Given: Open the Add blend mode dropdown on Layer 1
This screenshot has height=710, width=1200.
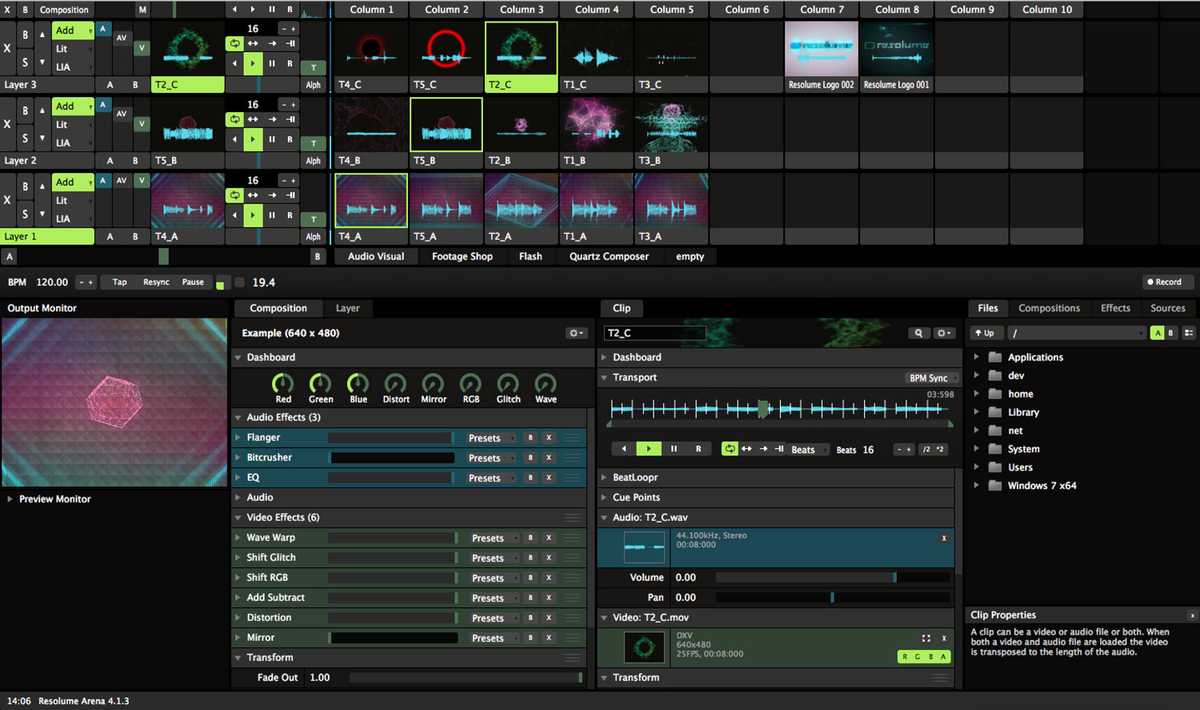Looking at the screenshot, I should (71, 182).
